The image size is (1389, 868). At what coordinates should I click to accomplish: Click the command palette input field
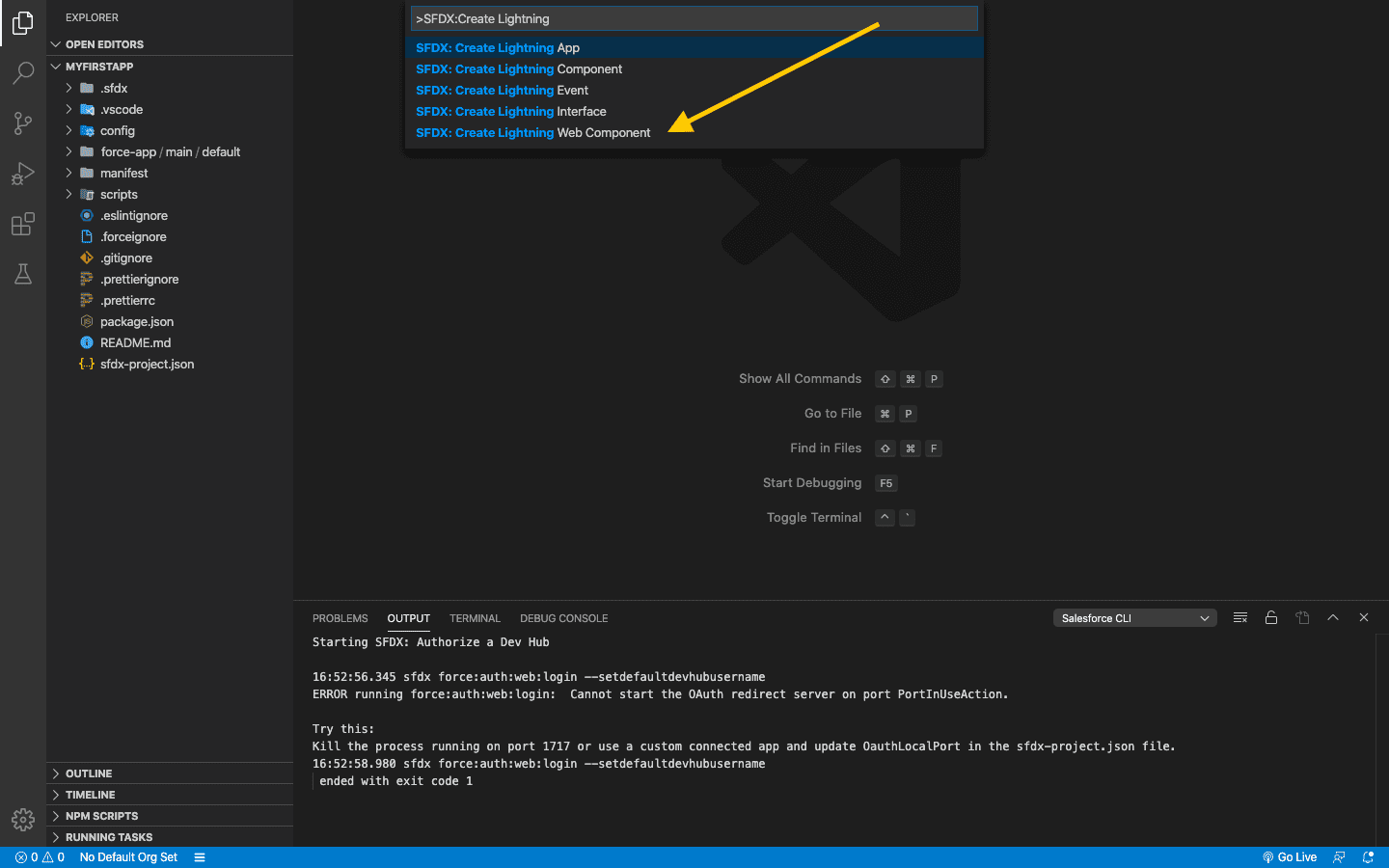(694, 18)
